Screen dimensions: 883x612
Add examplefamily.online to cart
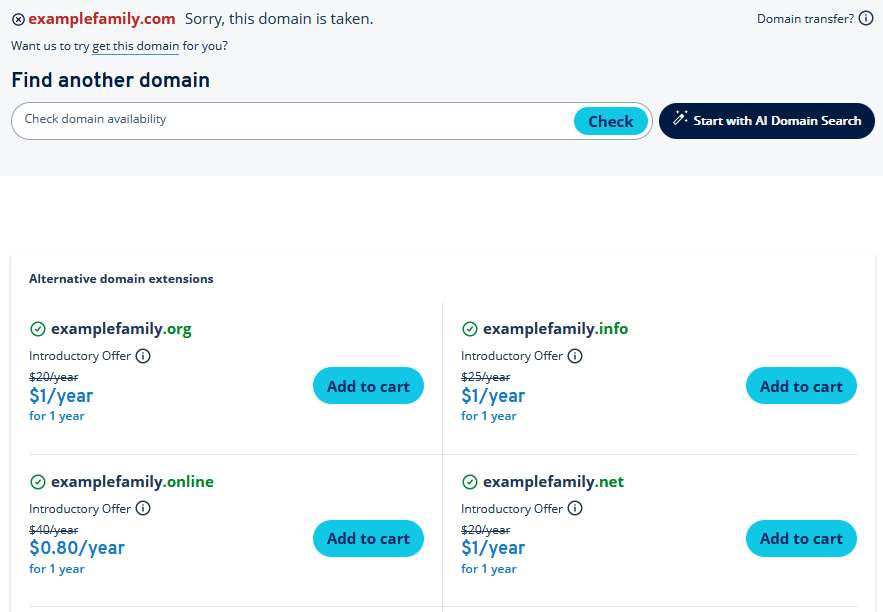pyautogui.click(x=368, y=539)
